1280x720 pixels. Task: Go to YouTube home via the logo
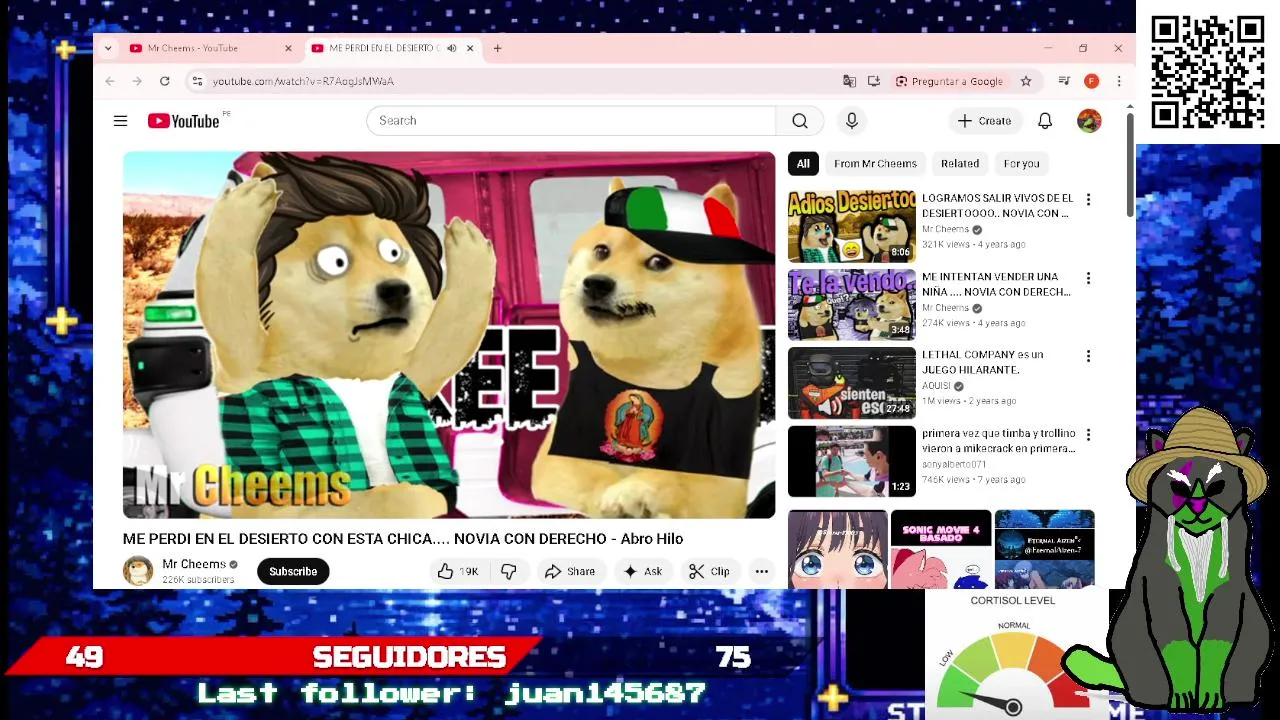pyautogui.click(x=184, y=121)
